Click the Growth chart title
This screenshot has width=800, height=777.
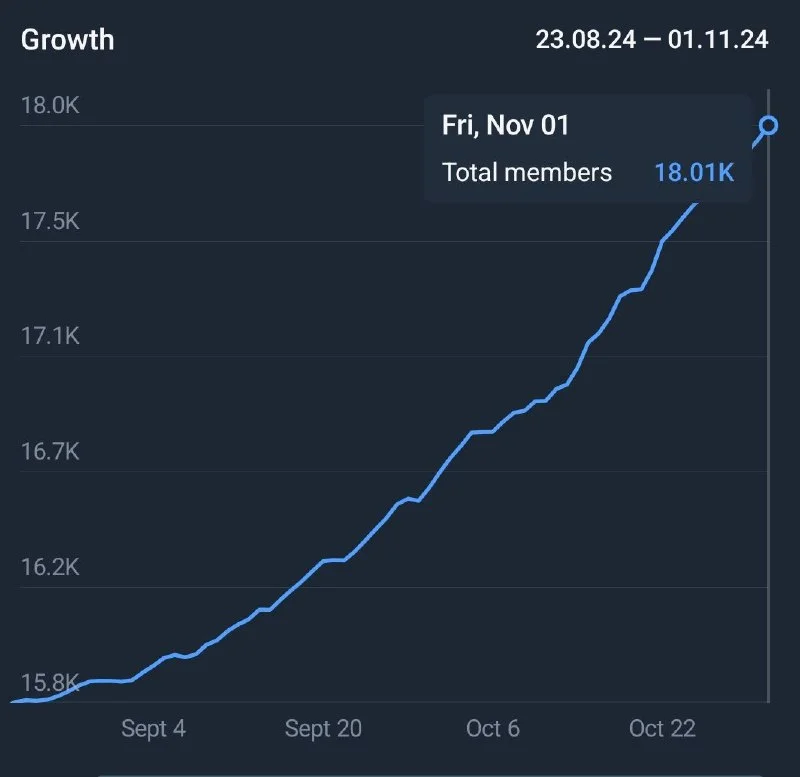pos(67,40)
